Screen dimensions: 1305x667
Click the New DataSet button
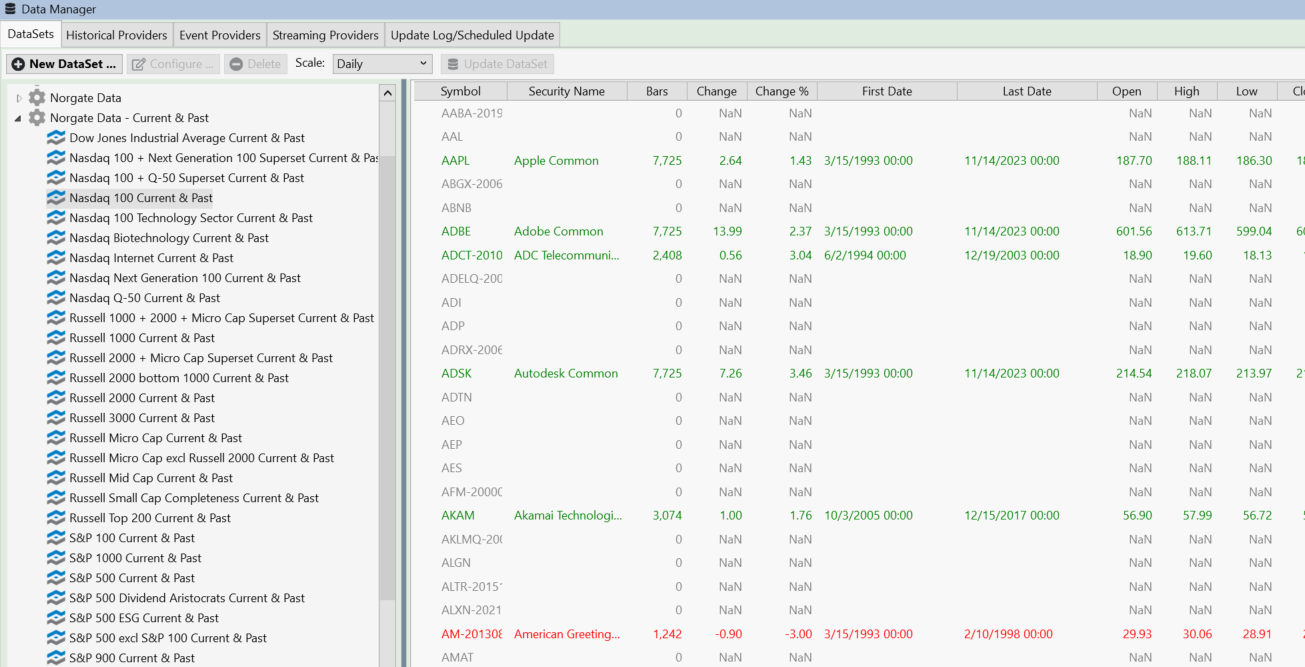tap(64, 64)
